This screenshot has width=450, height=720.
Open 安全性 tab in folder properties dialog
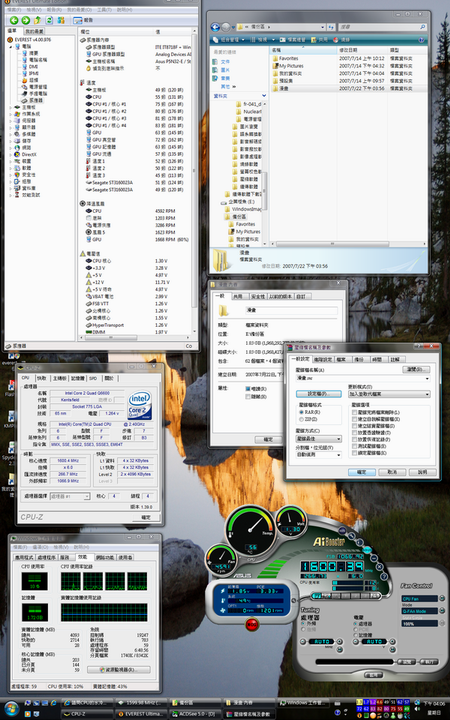(256, 296)
